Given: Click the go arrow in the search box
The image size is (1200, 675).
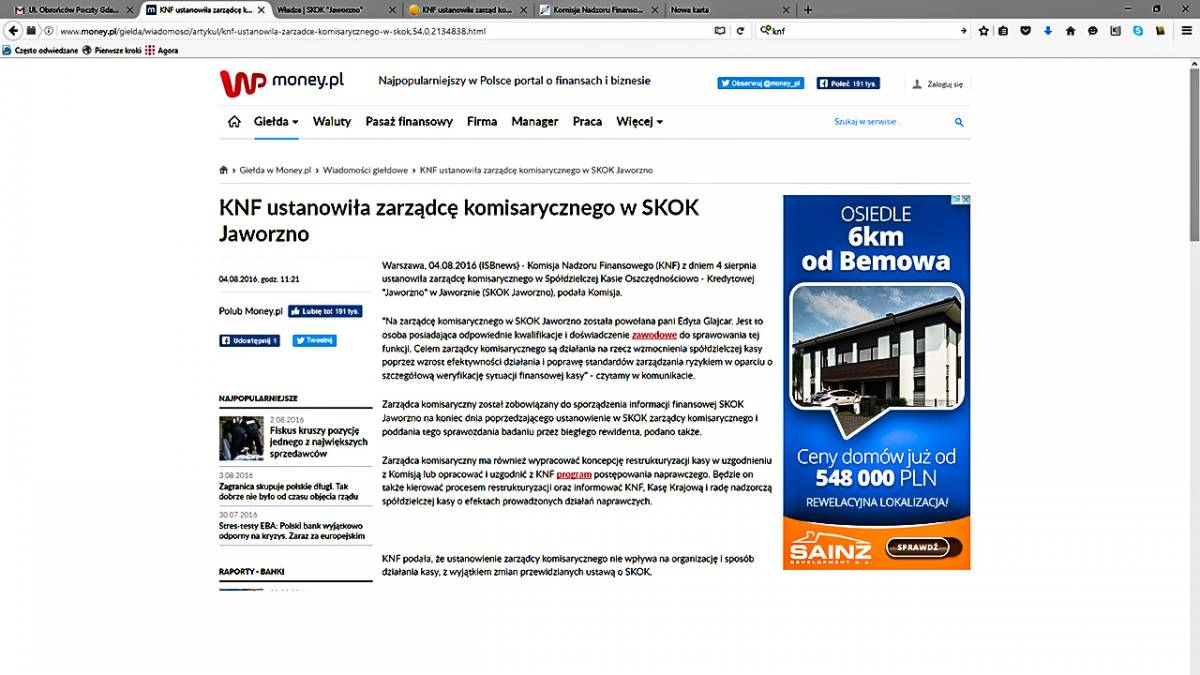Looking at the screenshot, I should [x=965, y=31].
